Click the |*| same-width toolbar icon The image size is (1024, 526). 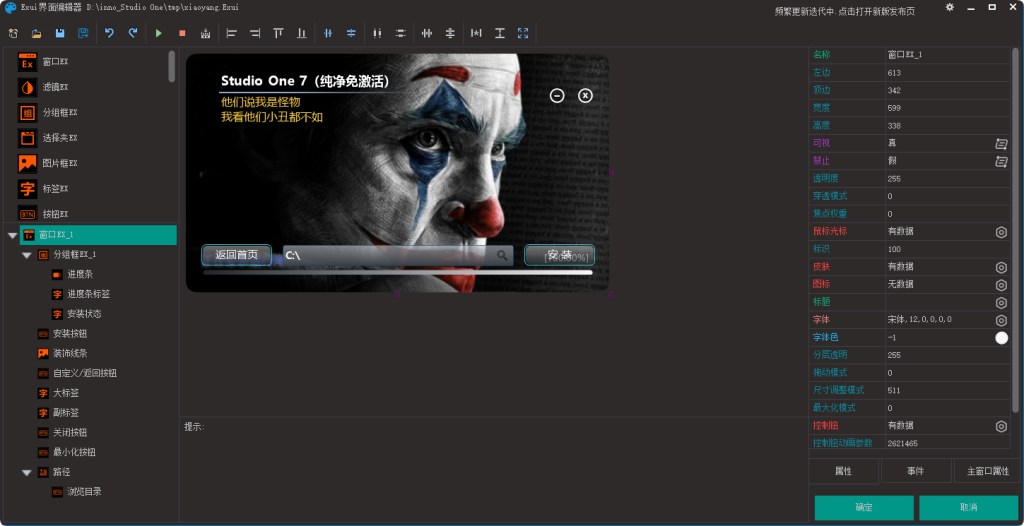pyautogui.click(x=476, y=33)
